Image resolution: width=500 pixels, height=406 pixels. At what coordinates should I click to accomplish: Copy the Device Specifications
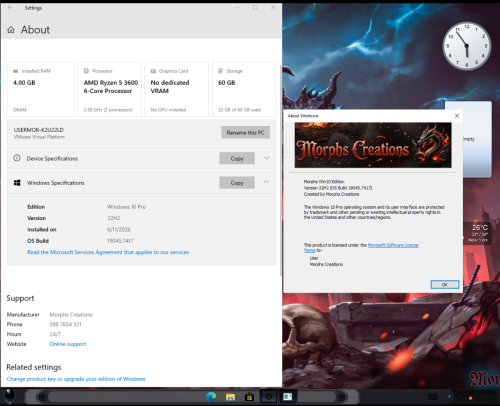click(237, 158)
